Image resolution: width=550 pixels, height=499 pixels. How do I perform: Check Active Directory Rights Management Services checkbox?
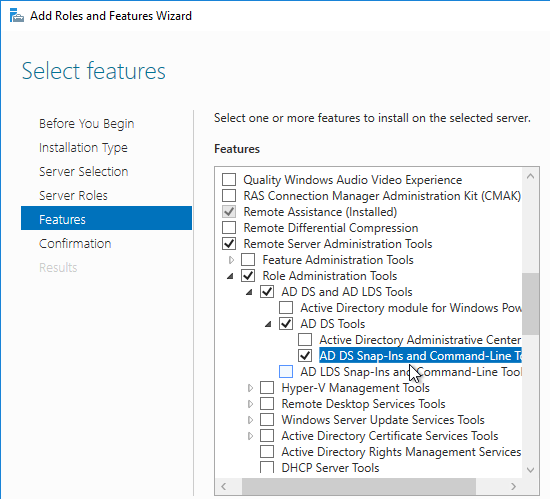click(267, 452)
